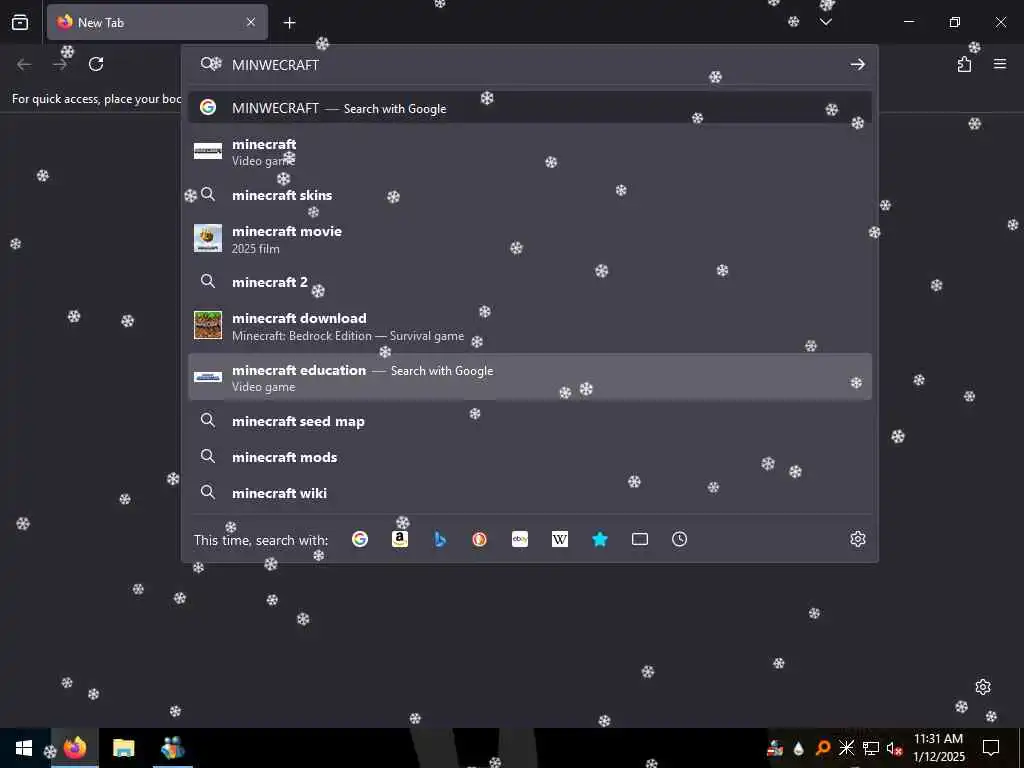The height and width of the screenshot is (768, 1024).
Task: Search this time with Amazon
Action: pos(400,539)
